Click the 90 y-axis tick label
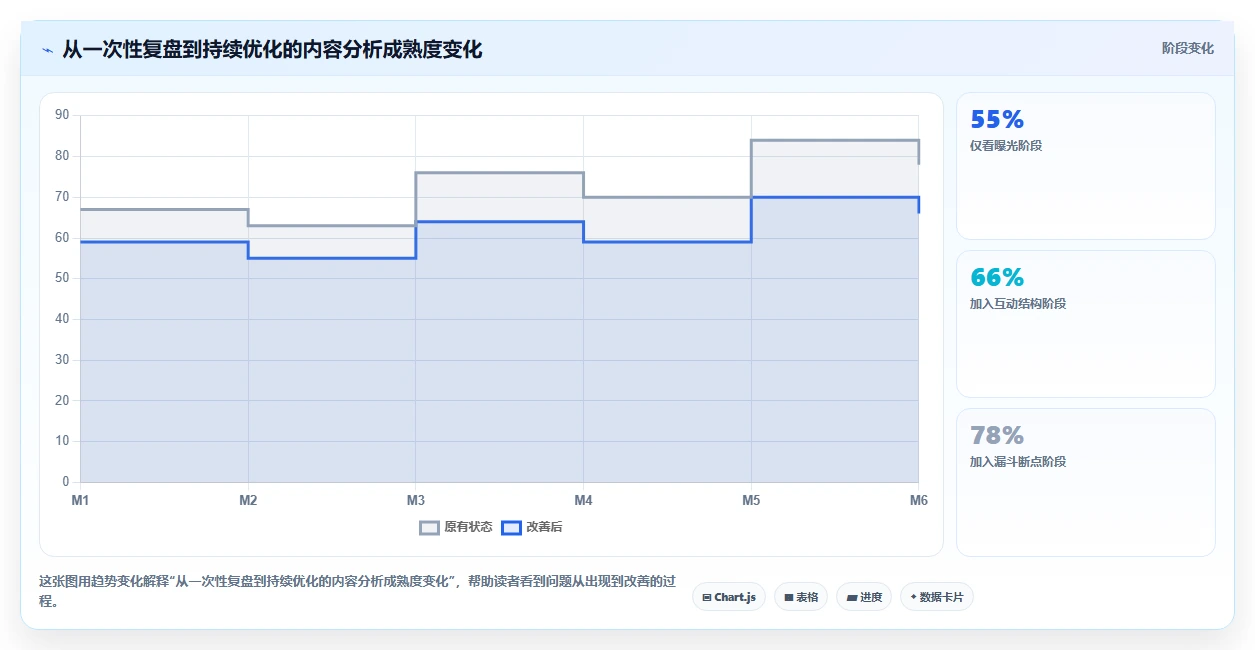 pyautogui.click(x=62, y=115)
